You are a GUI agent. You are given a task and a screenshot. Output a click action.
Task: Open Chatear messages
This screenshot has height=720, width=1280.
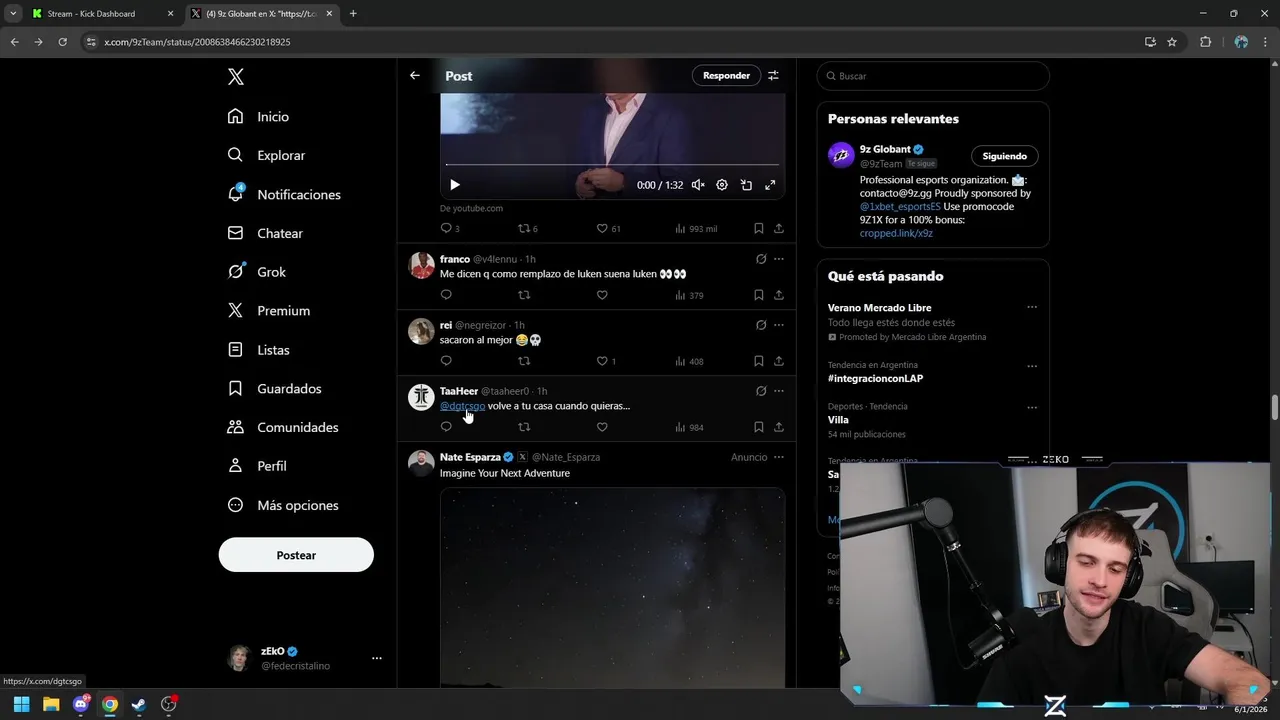click(x=265, y=233)
